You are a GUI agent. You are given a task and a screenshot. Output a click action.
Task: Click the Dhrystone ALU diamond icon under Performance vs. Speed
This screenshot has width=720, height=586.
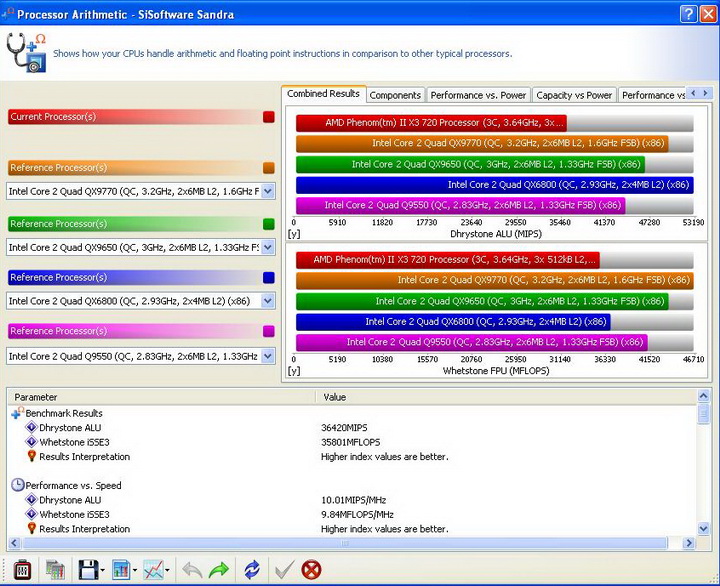(x=31, y=500)
